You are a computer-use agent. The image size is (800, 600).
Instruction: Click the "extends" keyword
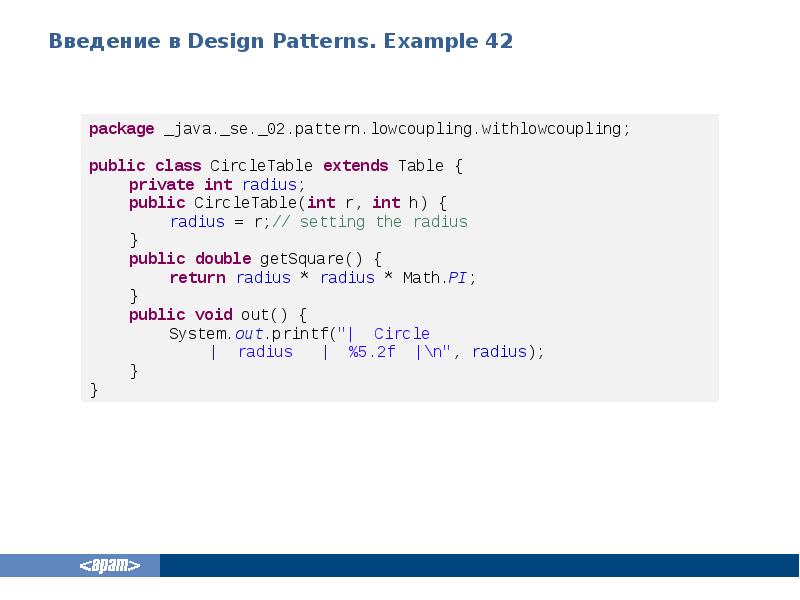pyautogui.click(x=356, y=166)
